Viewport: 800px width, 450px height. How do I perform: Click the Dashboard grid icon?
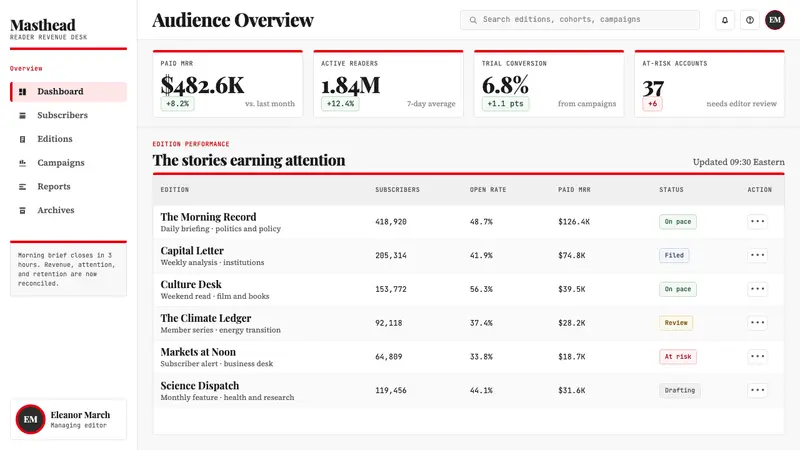(x=22, y=92)
